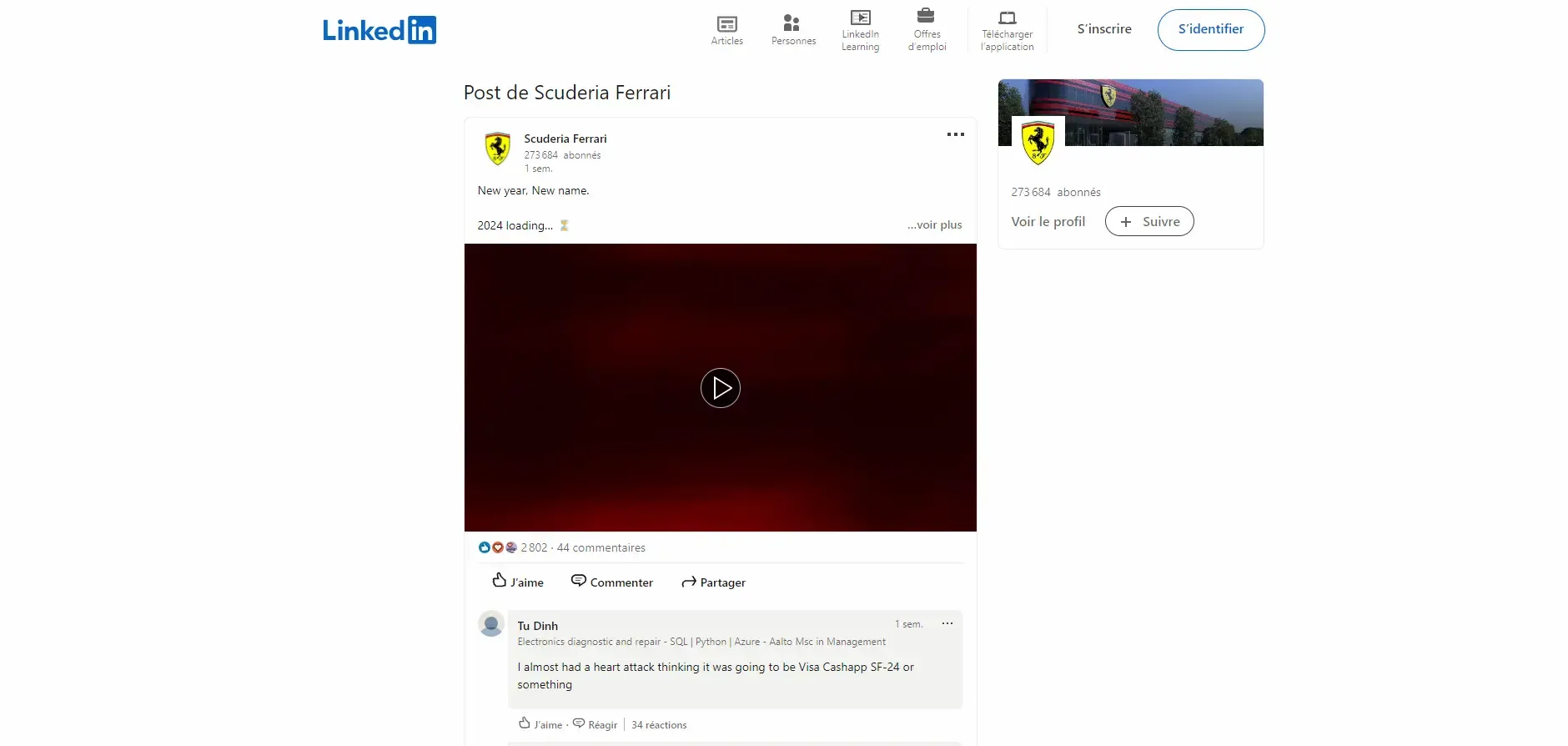
Task: Open the post's three-dot options menu
Action: (x=955, y=134)
